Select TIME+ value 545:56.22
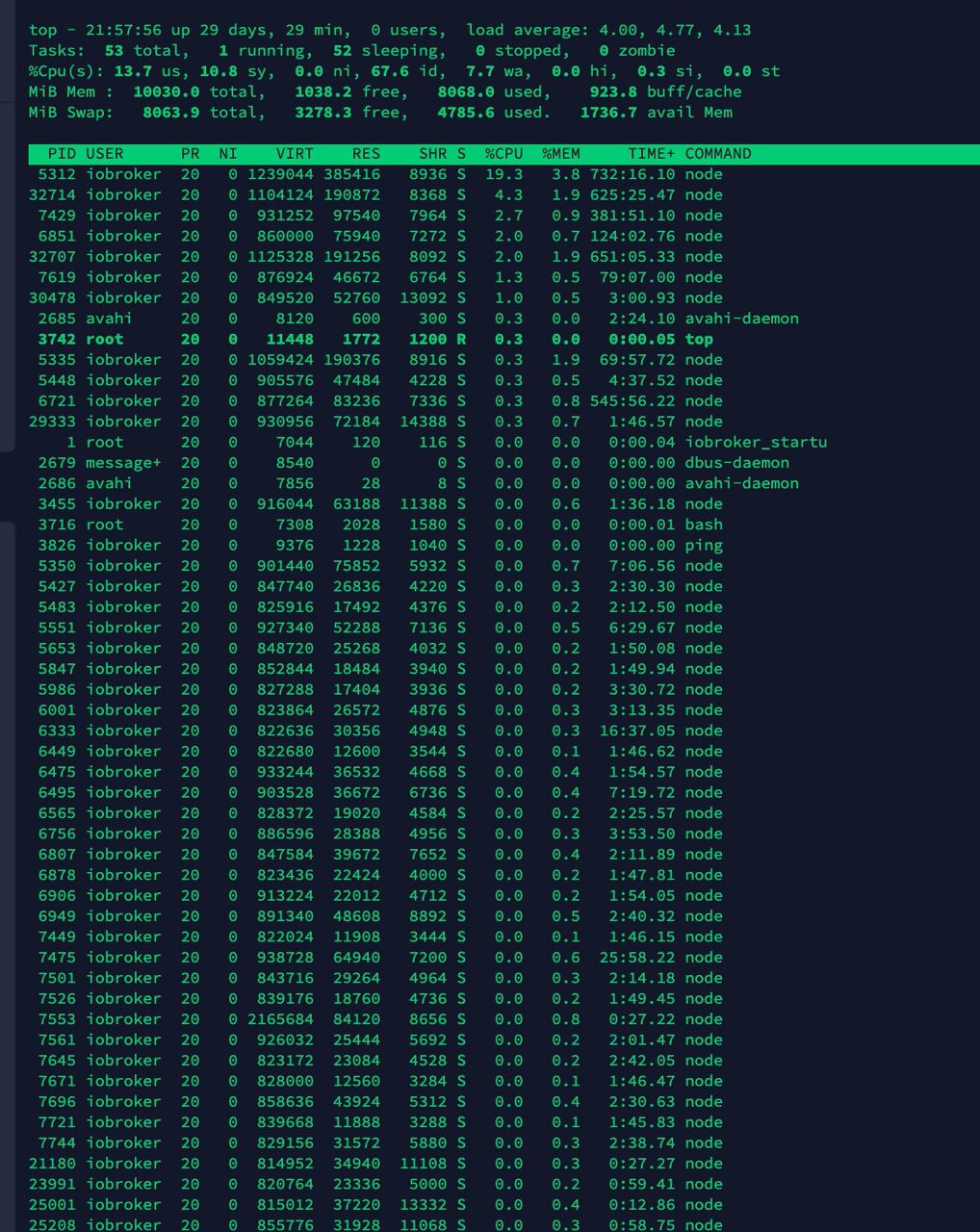980x1232 pixels. pos(632,401)
